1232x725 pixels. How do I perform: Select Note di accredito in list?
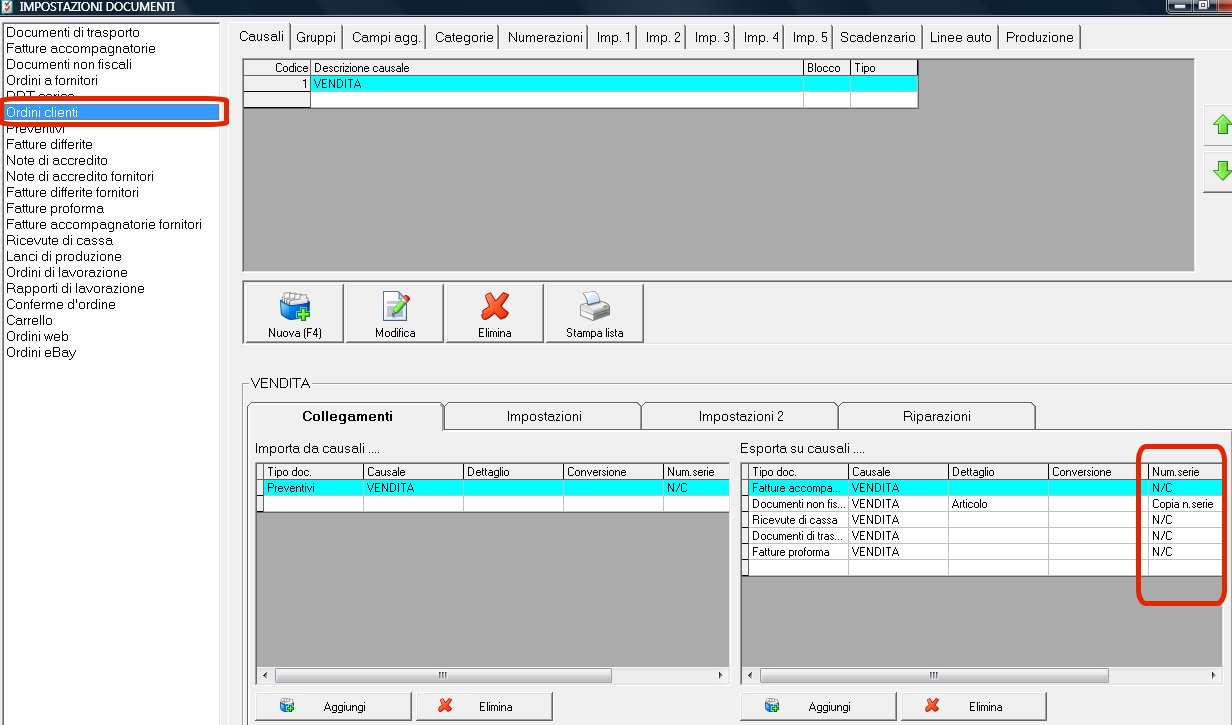pyautogui.click(x=57, y=160)
